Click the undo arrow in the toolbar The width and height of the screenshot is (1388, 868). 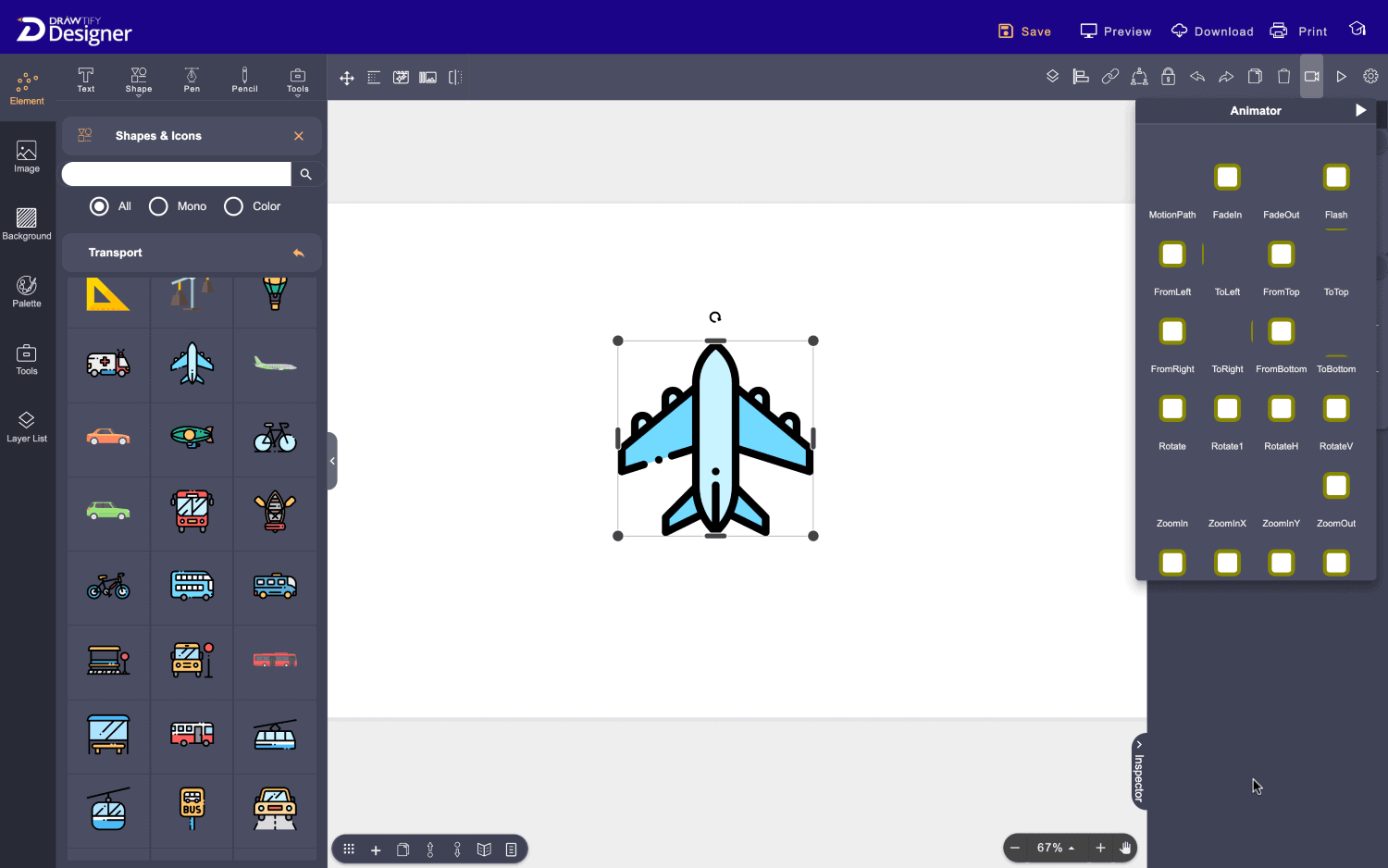1197,77
